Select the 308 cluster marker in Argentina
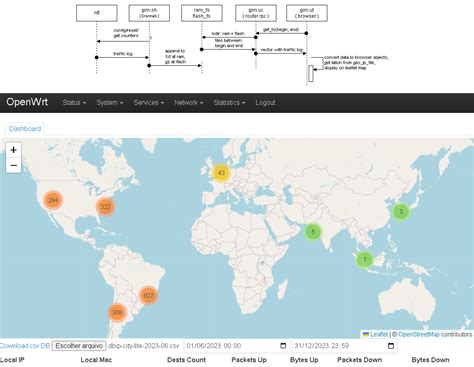The height and width of the screenshot is (367, 474). point(117,312)
